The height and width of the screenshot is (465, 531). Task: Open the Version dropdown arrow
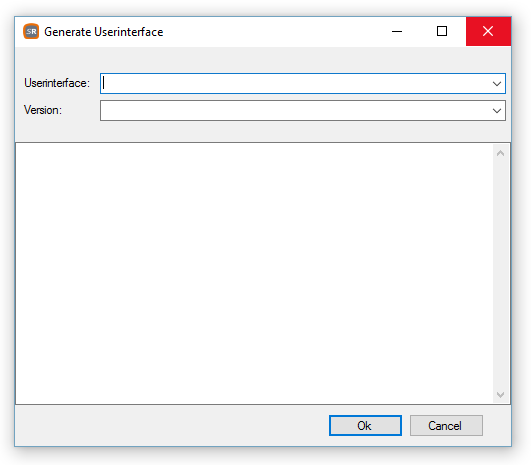[497, 111]
